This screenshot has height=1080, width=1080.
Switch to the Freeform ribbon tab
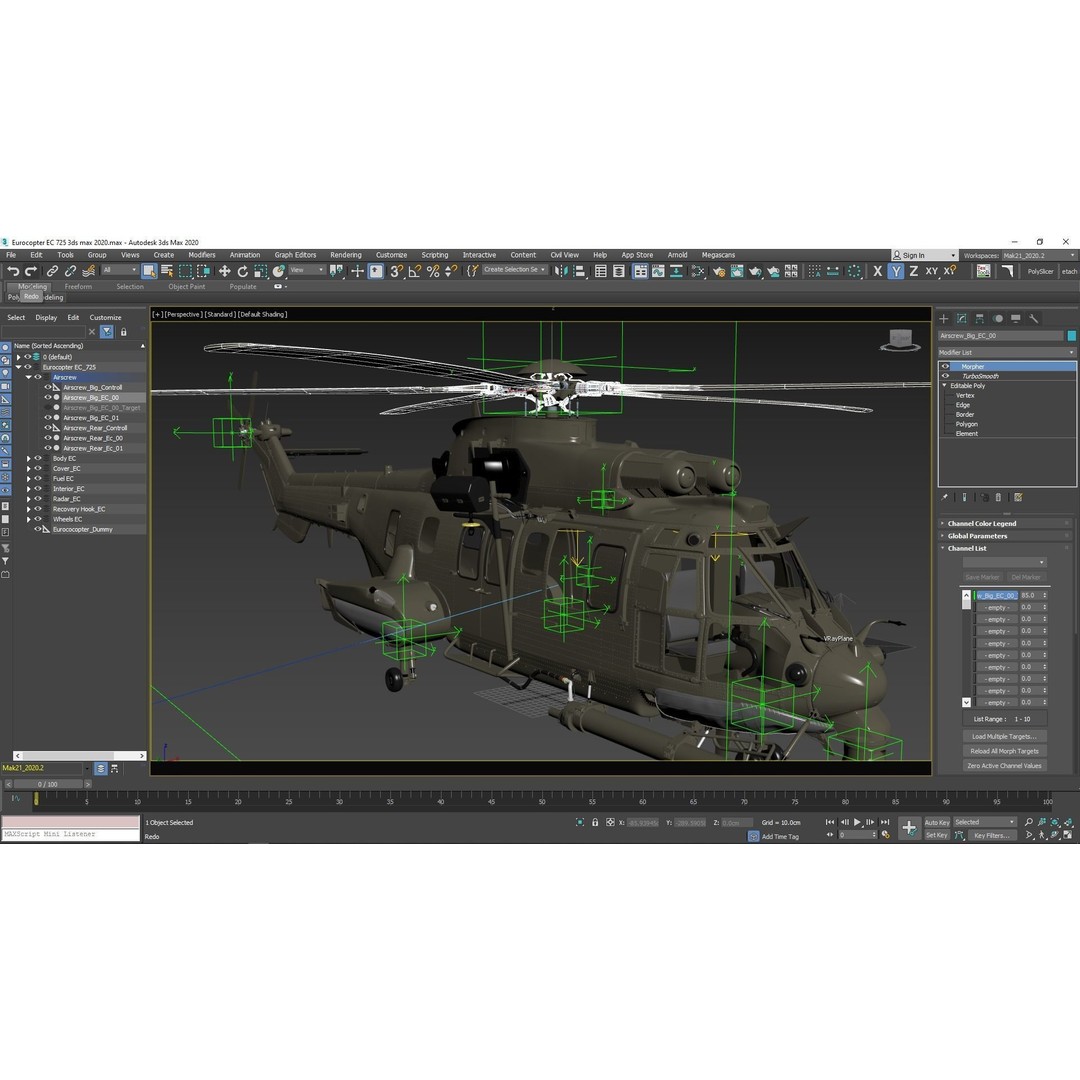78,287
